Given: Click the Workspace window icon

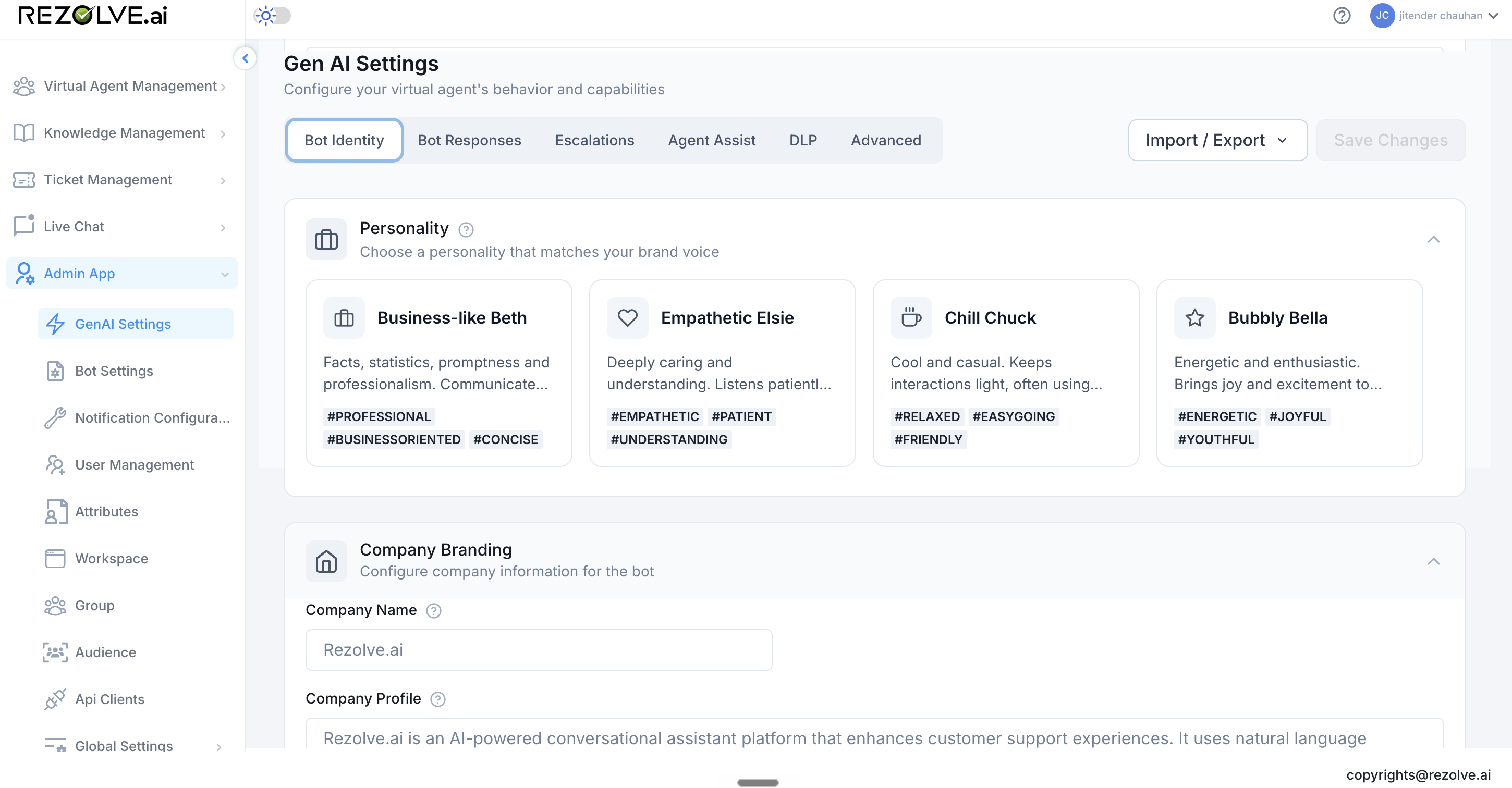Looking at the screenshot, I should click(55, 559).
